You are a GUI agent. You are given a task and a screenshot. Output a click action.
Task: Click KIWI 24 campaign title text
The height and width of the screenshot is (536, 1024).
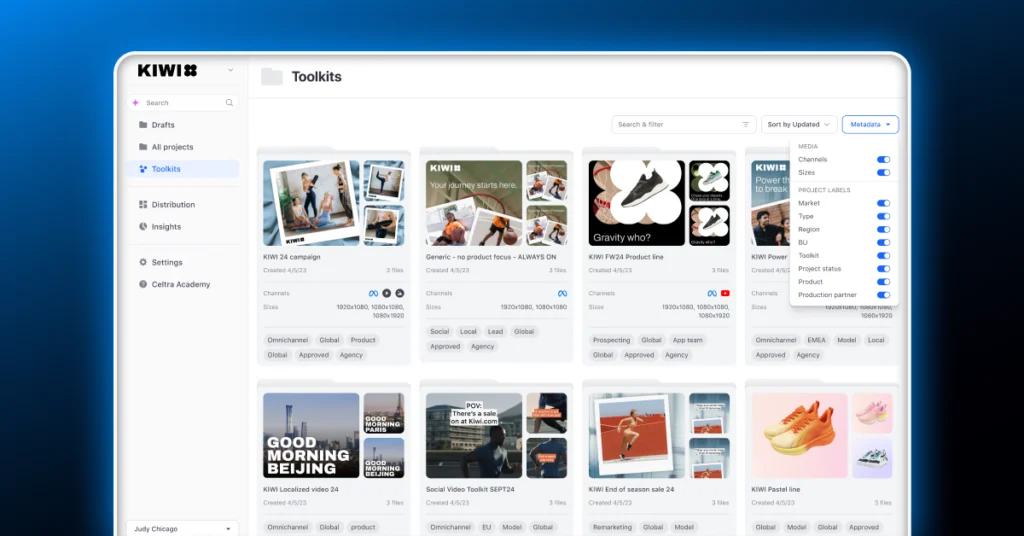pos(291,257)
